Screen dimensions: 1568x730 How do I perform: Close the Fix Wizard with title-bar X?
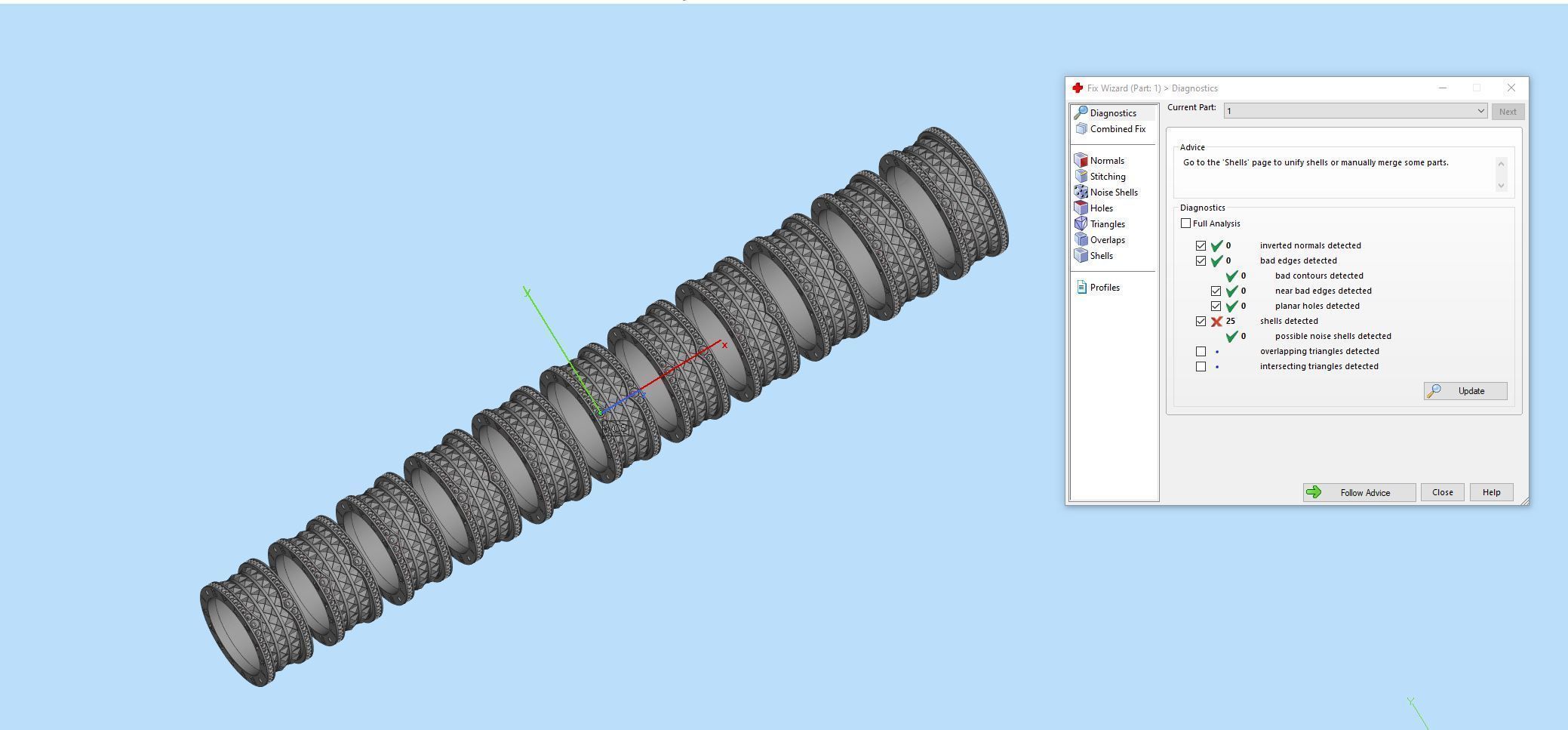tap(1511, 88)
